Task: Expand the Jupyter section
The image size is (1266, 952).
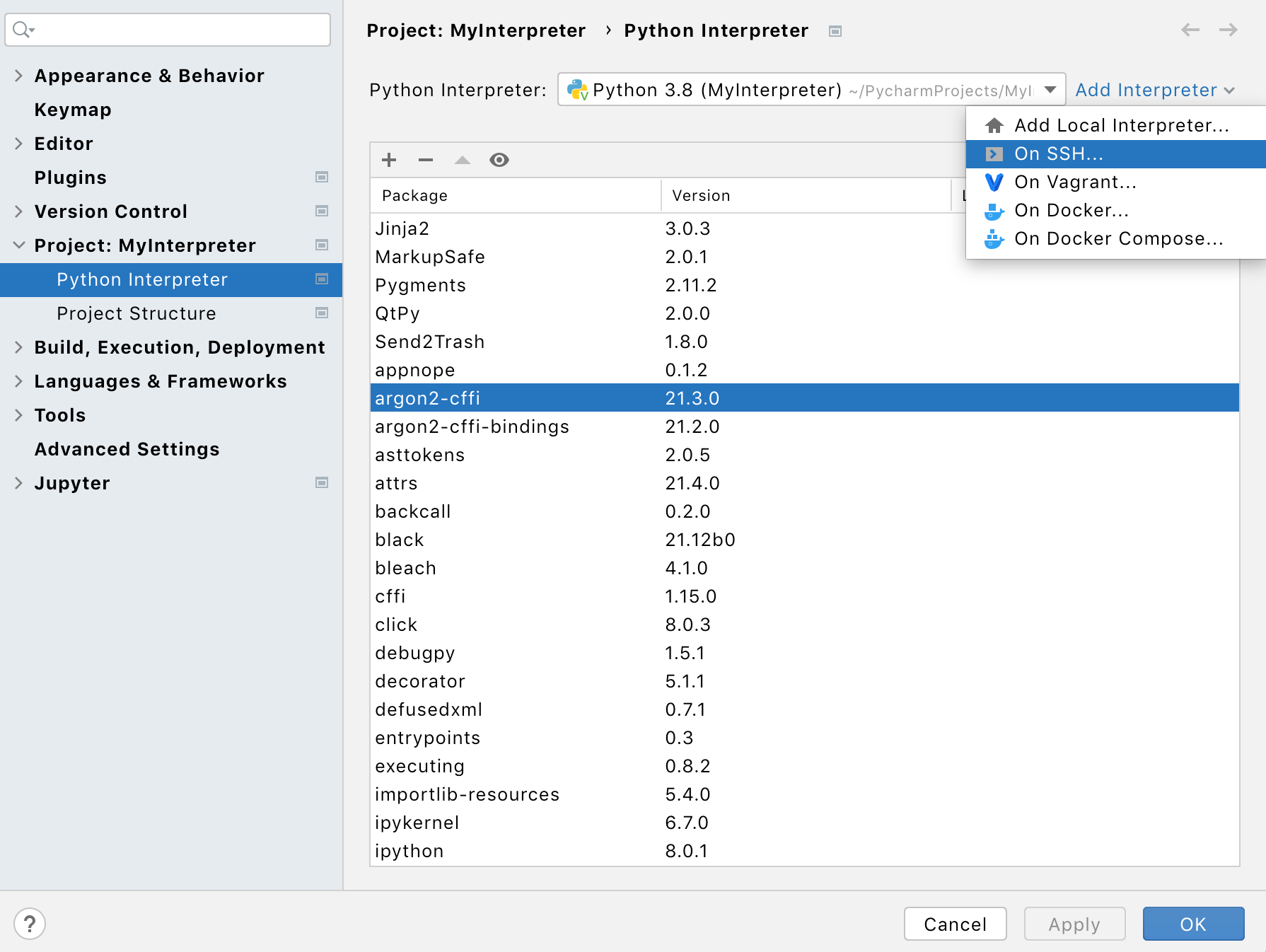Action: 18,482
